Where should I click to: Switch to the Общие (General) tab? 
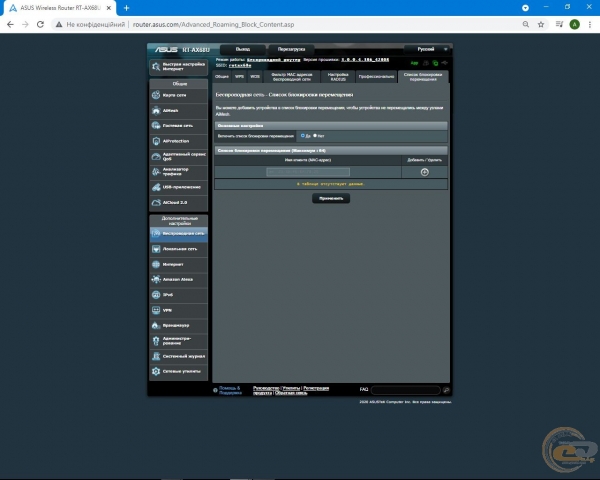(x=222, y=77)
